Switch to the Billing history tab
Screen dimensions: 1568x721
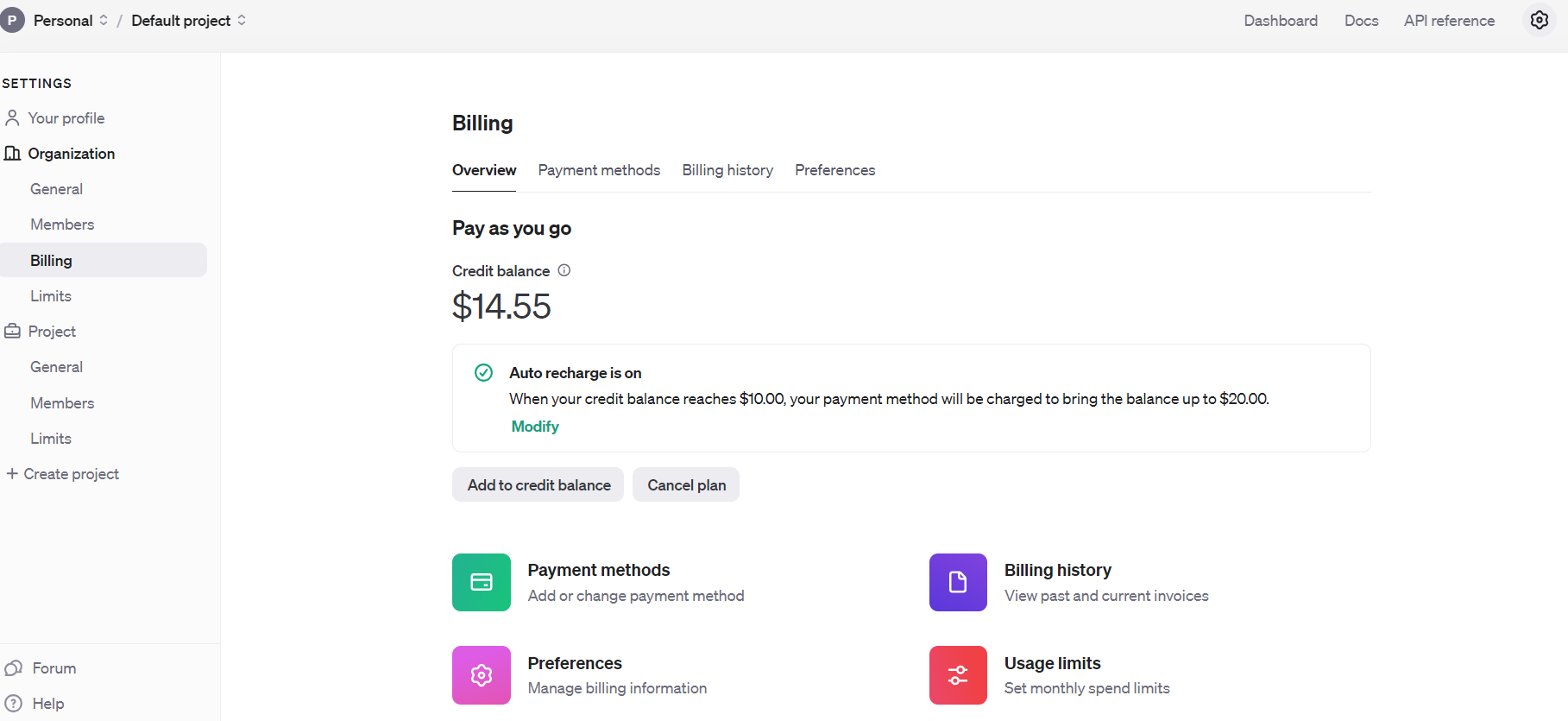coord(727,170)
